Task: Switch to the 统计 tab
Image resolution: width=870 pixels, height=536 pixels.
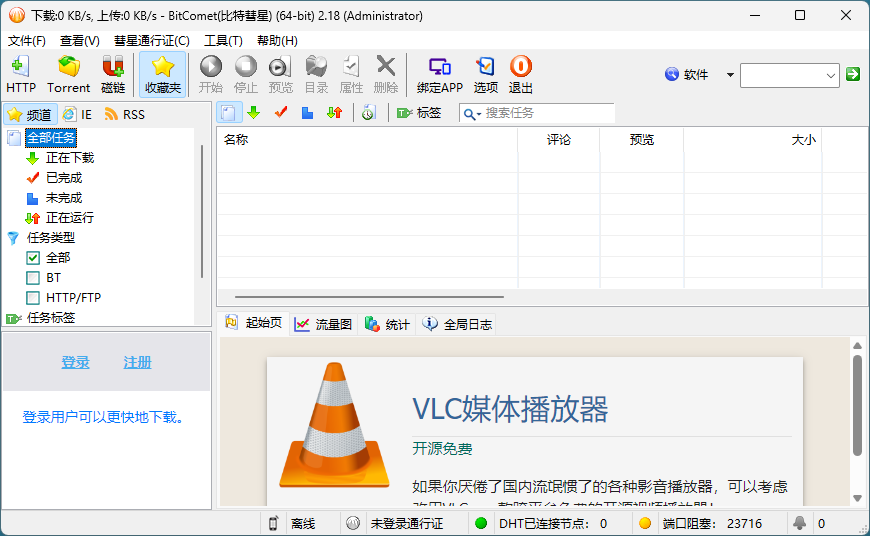Action: pyautogui.click(x=387, y=325)
